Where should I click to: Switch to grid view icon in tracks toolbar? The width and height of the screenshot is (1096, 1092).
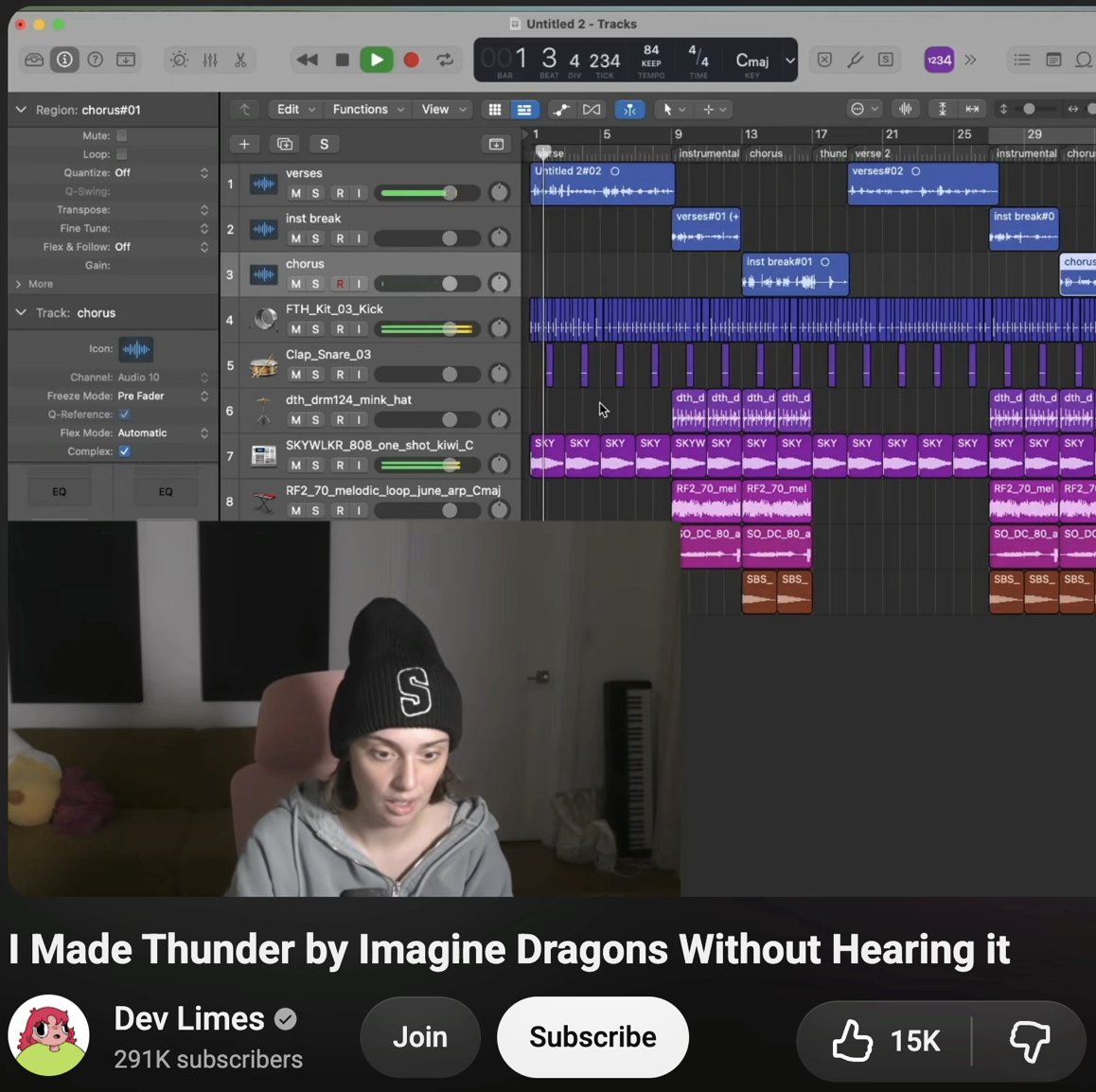[495, 110]
